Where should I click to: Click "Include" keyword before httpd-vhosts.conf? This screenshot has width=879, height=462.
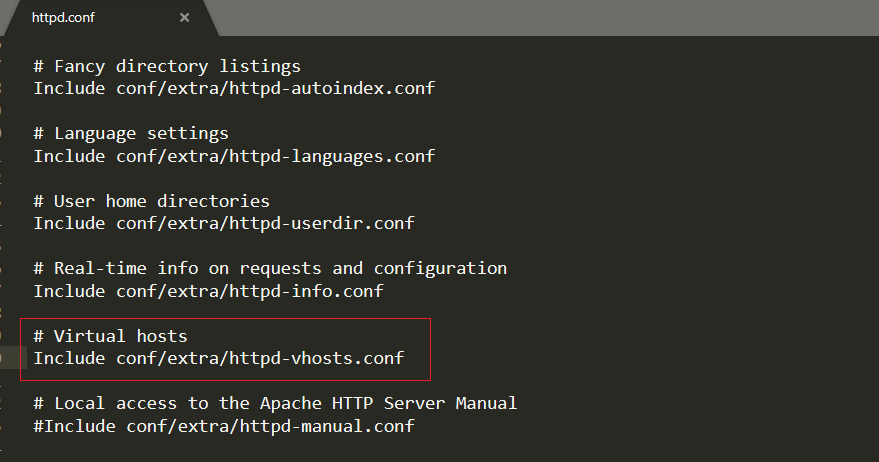pos(69,358)
